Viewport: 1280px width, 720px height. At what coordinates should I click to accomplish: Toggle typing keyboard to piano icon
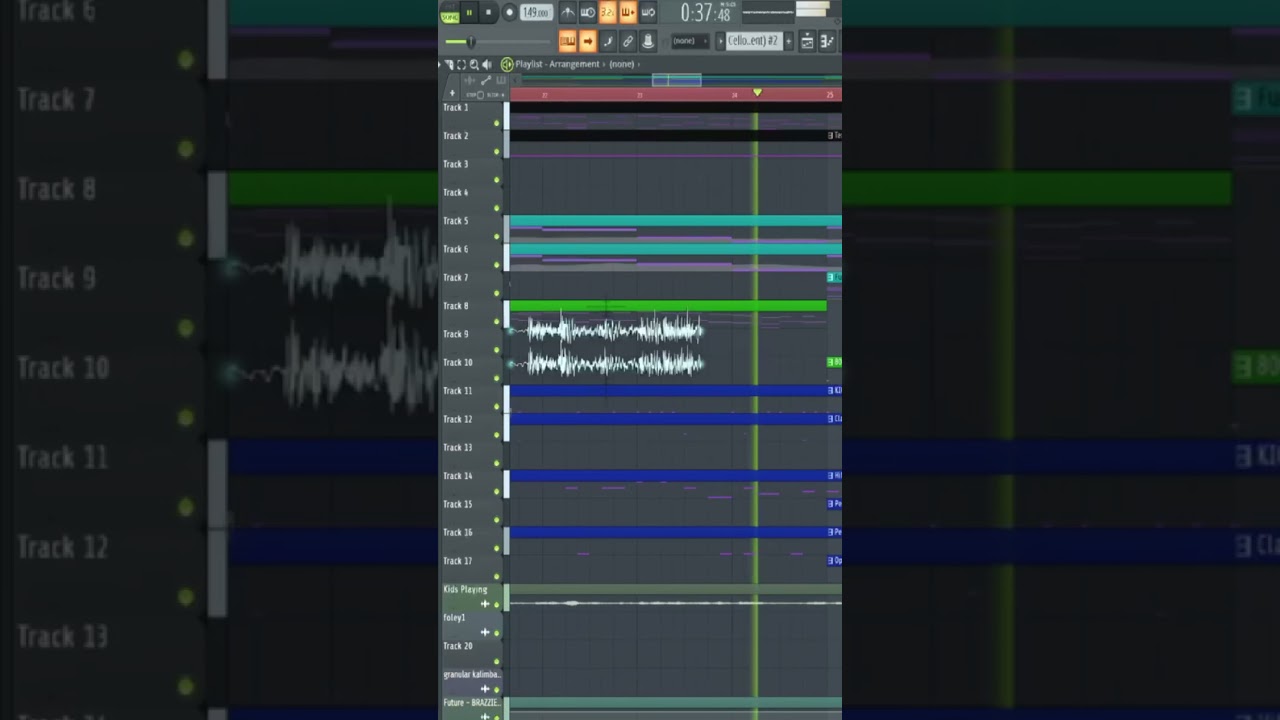click(567, 41)
